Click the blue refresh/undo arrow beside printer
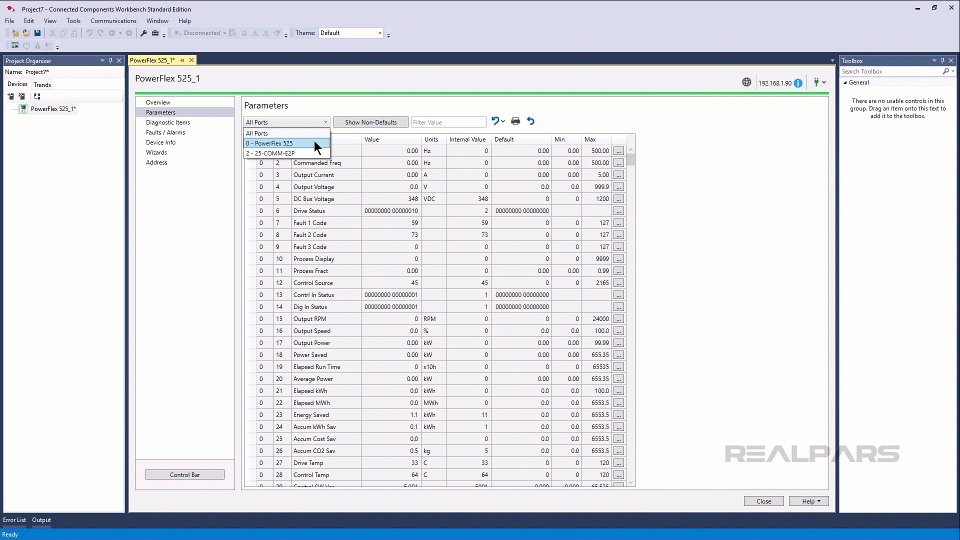This screenshot has width=960, height=540. pos(531,121)
